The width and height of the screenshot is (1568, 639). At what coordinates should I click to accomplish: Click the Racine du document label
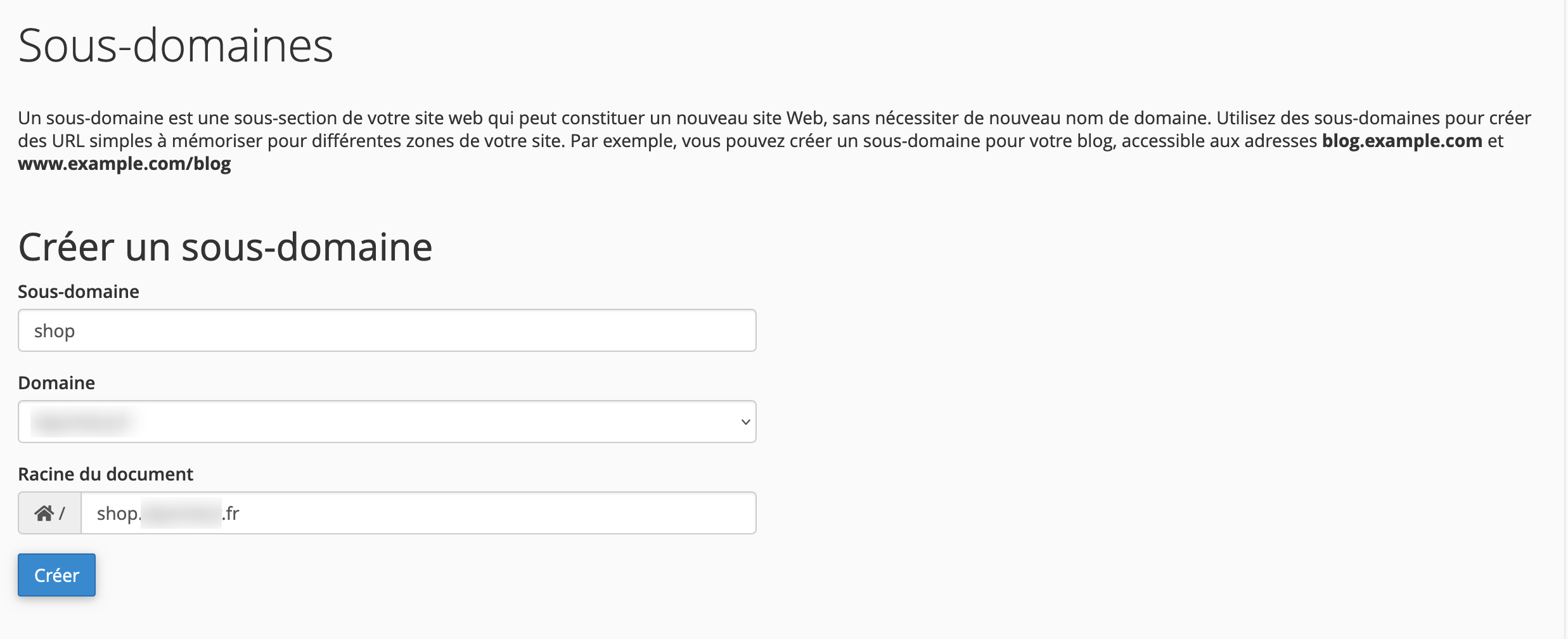tap(106, 474)
